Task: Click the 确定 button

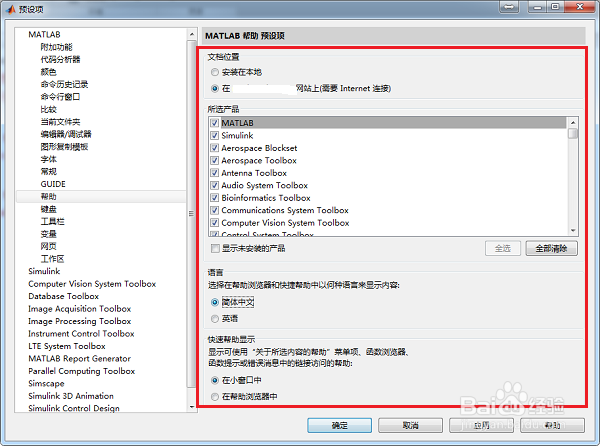Action: [339, 425]
